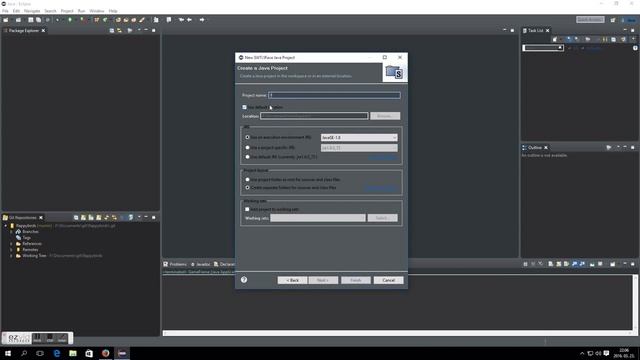The height and width of the screenshot is (360, 640).
Task: Click Link with Editor in Package Explorer
Action: (120, 31)
